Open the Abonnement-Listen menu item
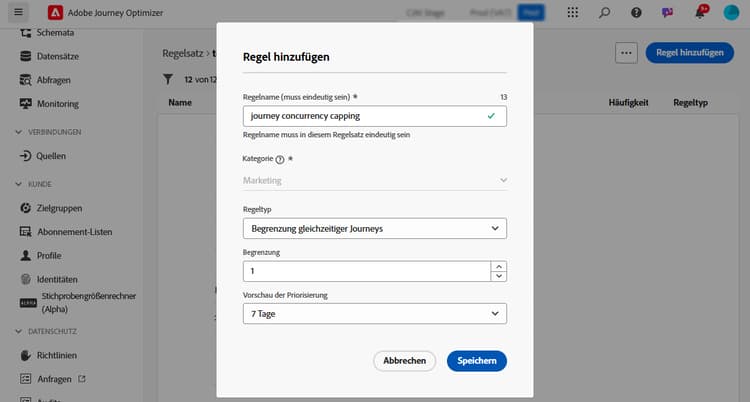 tap(75, 232)
